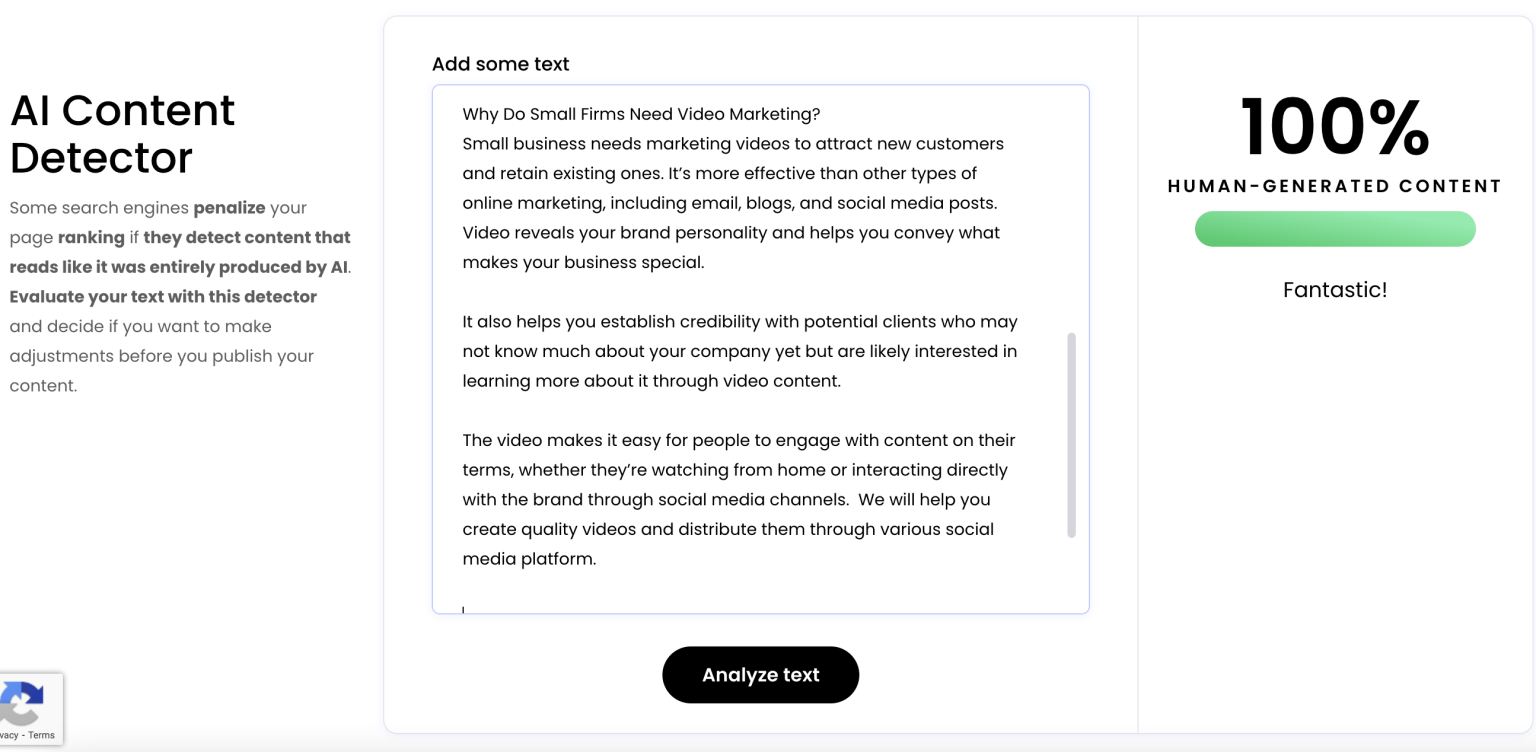The image size is (1536, 752).
Task: Click the text area's vertical scrollbar
Action: pos(1071,435)
